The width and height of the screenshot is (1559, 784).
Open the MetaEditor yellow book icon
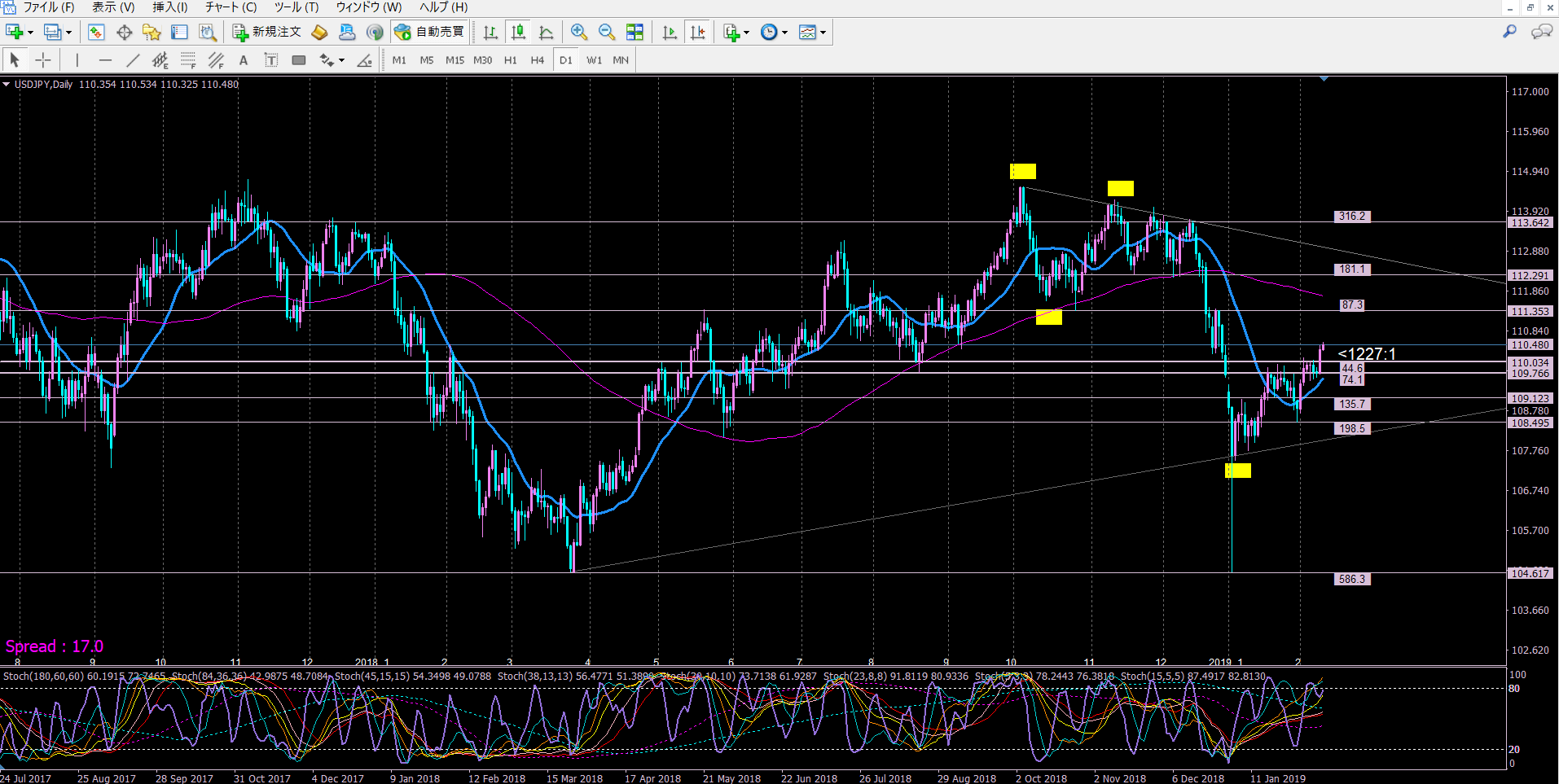click(x=319, y=32)
